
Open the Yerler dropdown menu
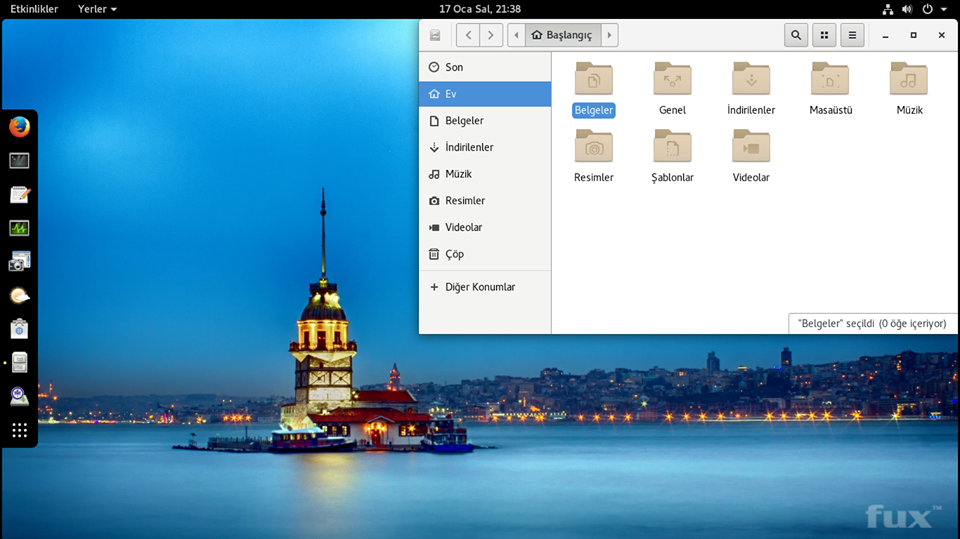tap(97, 9)
